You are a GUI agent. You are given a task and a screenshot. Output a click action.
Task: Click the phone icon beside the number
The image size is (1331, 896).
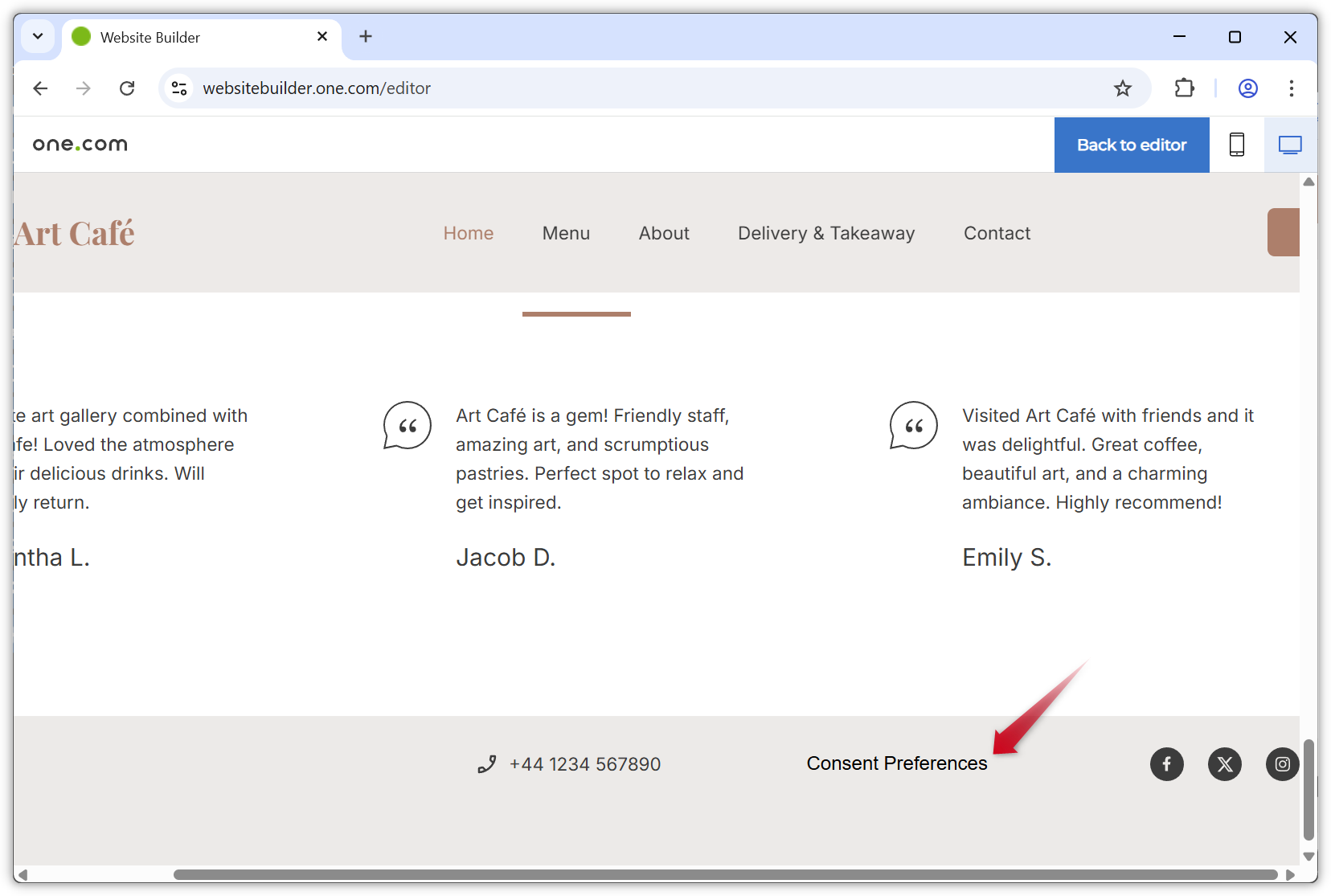486,764
